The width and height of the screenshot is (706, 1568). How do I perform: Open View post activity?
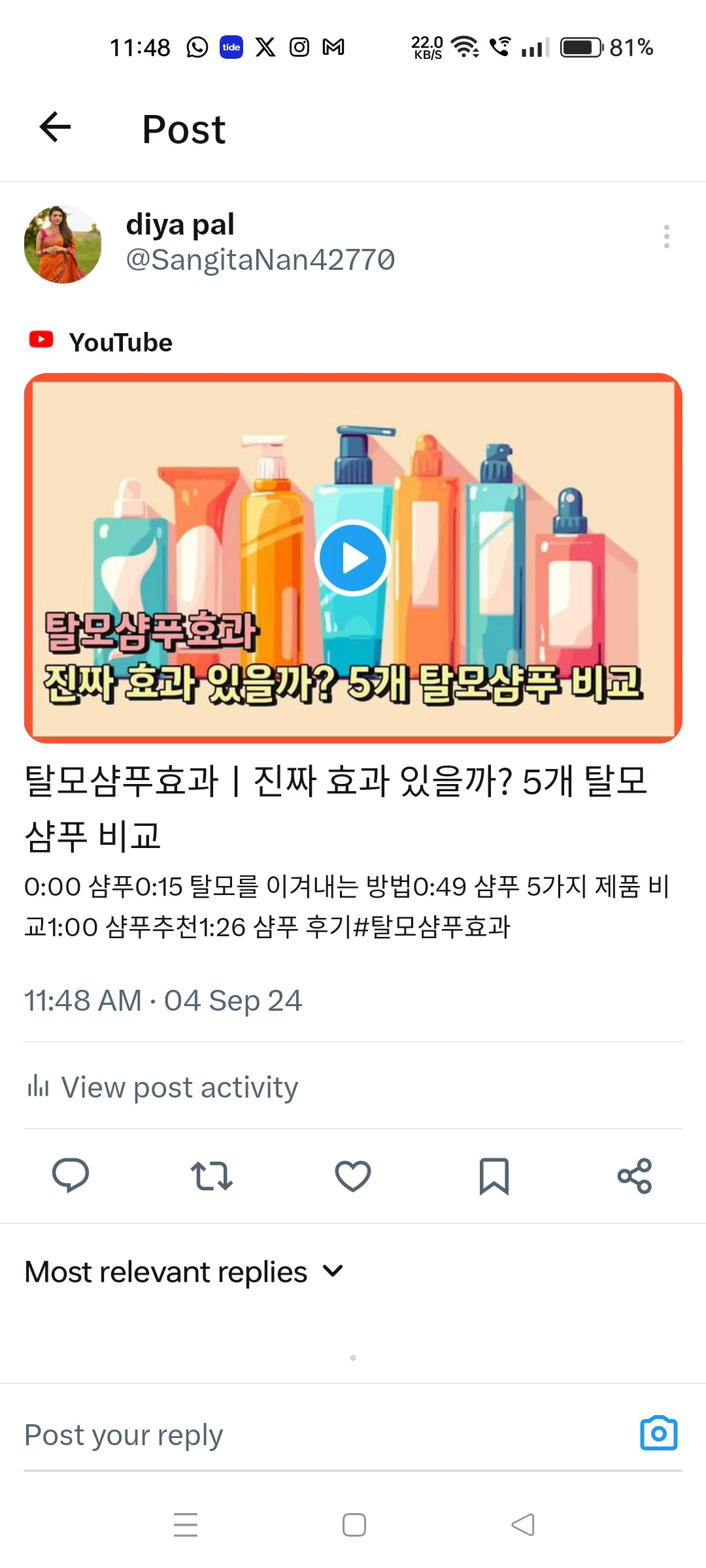tap(162, 1087)
